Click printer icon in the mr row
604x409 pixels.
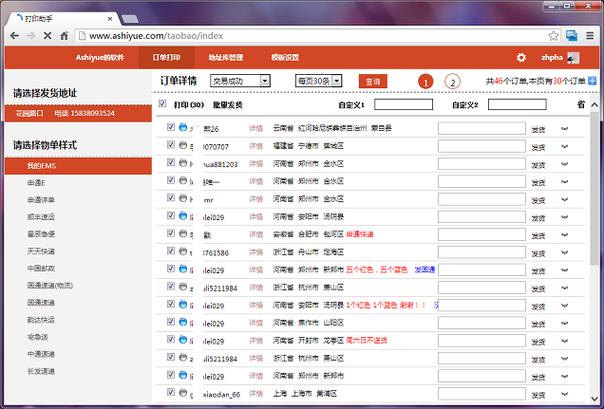(x=183, y=198)
